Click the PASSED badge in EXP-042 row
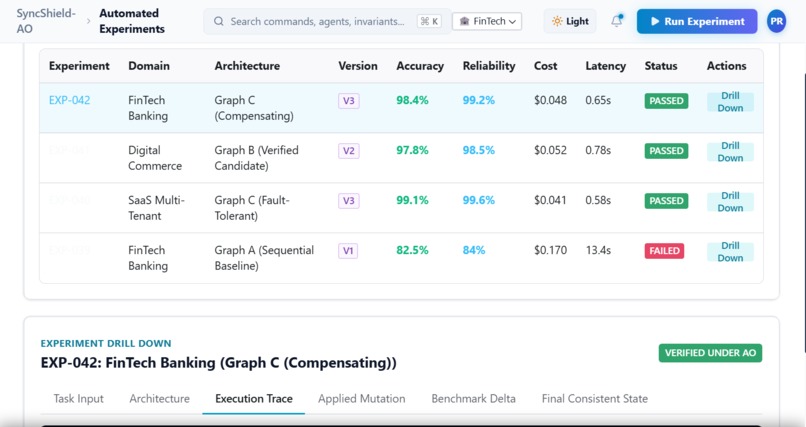Viewport: 806px width, 427px height. (666, 101)
